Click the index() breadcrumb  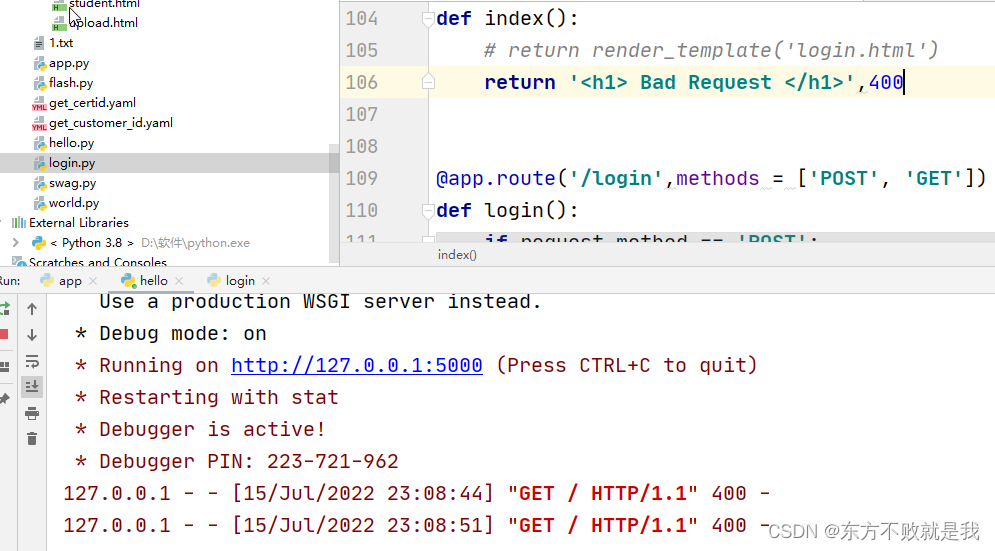click(x=457, y=255)
